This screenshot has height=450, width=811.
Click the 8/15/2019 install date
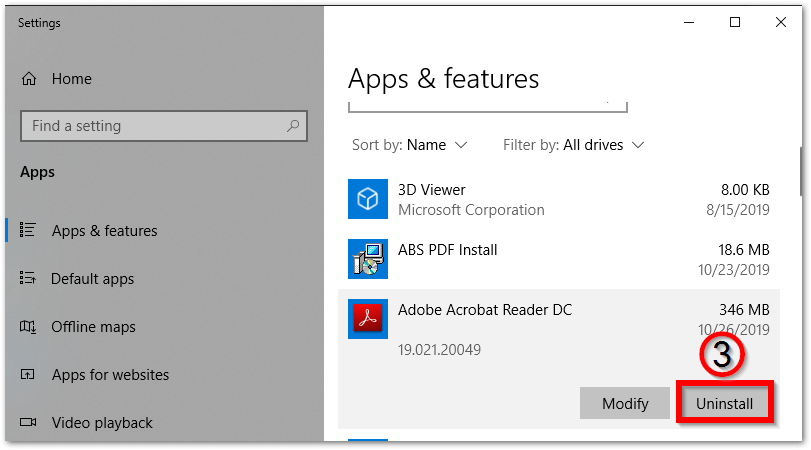click(x=738, y=210)
